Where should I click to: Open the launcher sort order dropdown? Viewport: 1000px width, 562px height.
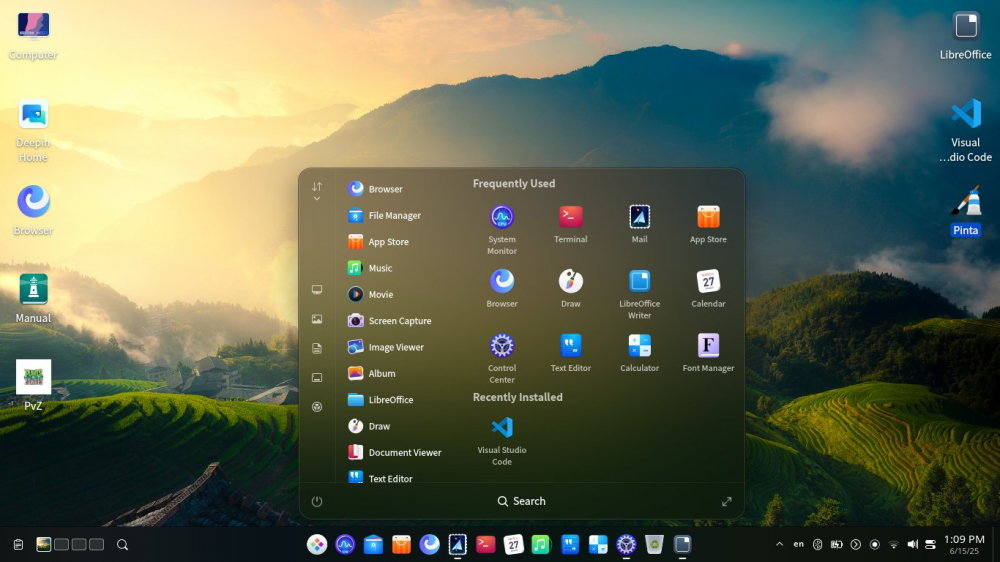click(x=317, y=191)
